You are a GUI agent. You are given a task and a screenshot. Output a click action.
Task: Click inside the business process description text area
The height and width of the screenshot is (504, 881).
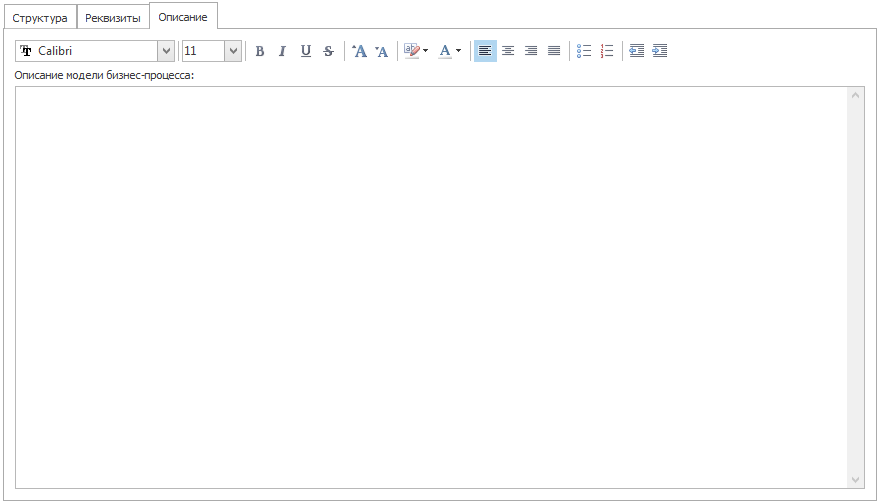pyautogui.click(x=431, y=287)
